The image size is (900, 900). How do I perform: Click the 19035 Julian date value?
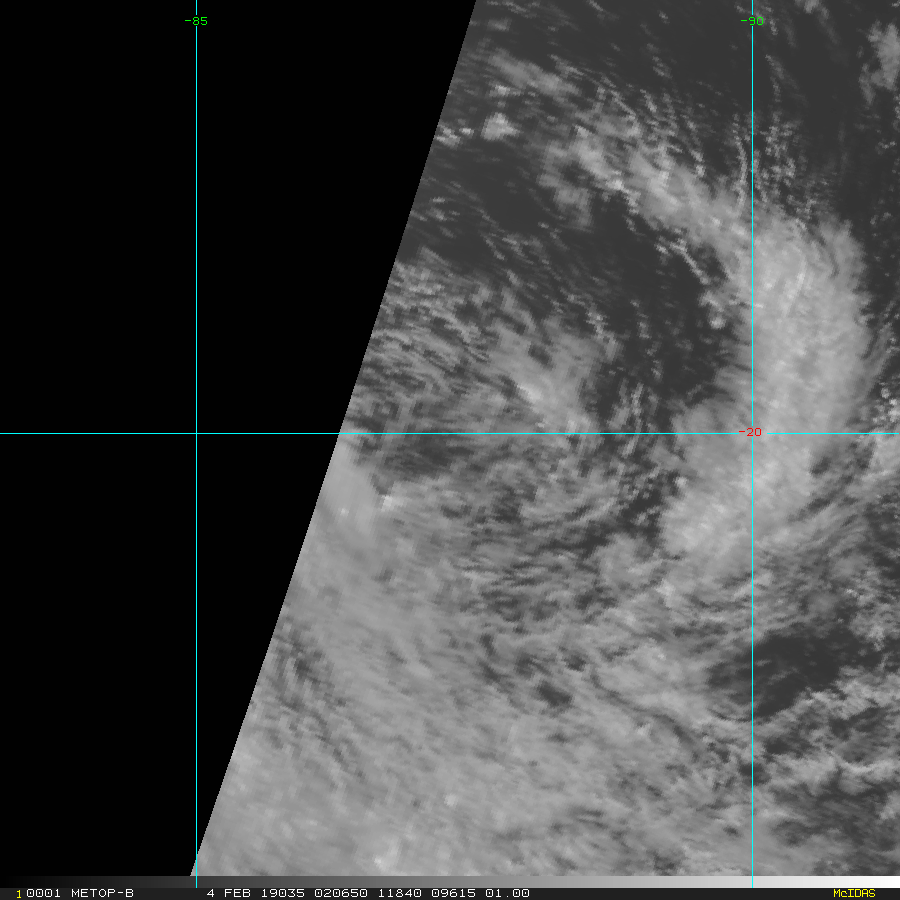(x=282, y=893)
